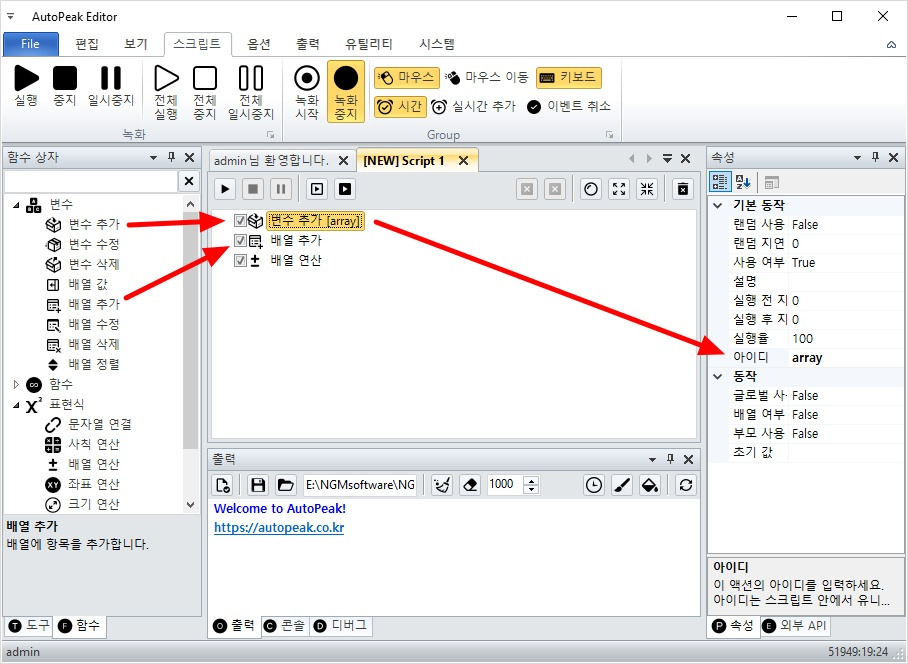Toggle 키보드 recording option
The image size is (908, 664).
[569, 77]
